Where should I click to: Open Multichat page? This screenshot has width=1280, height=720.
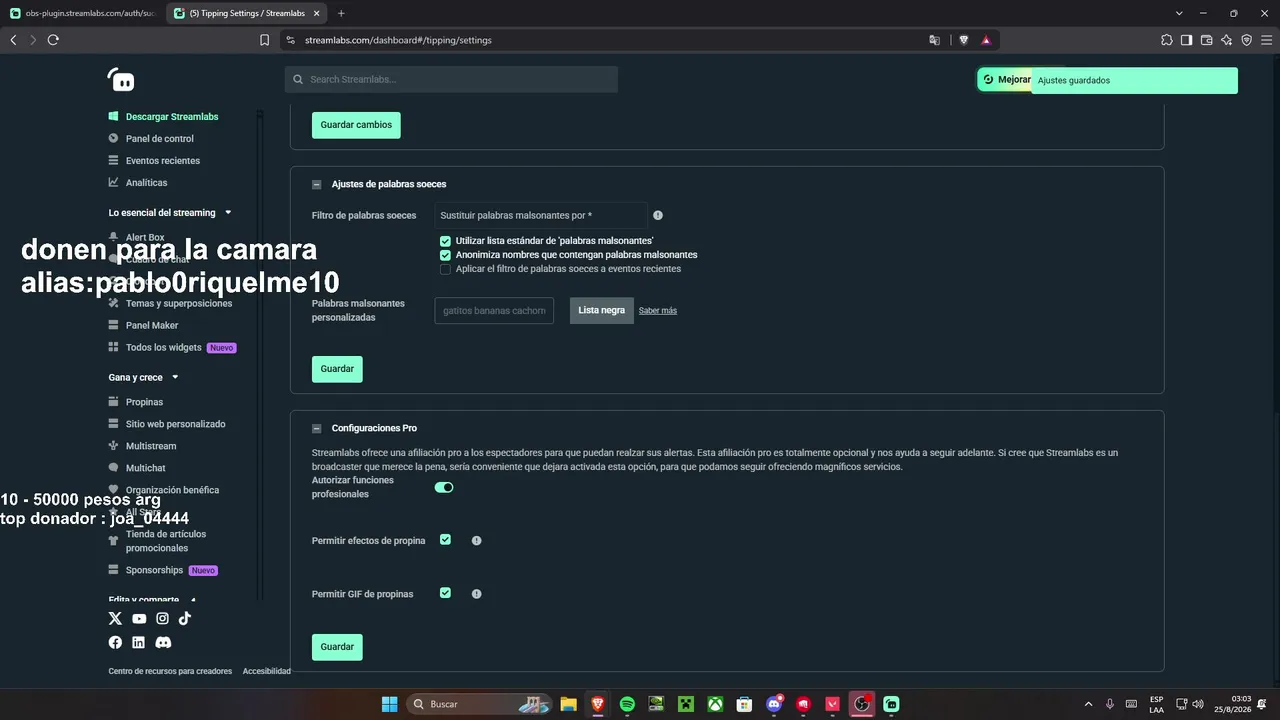(x=137, y=468)
